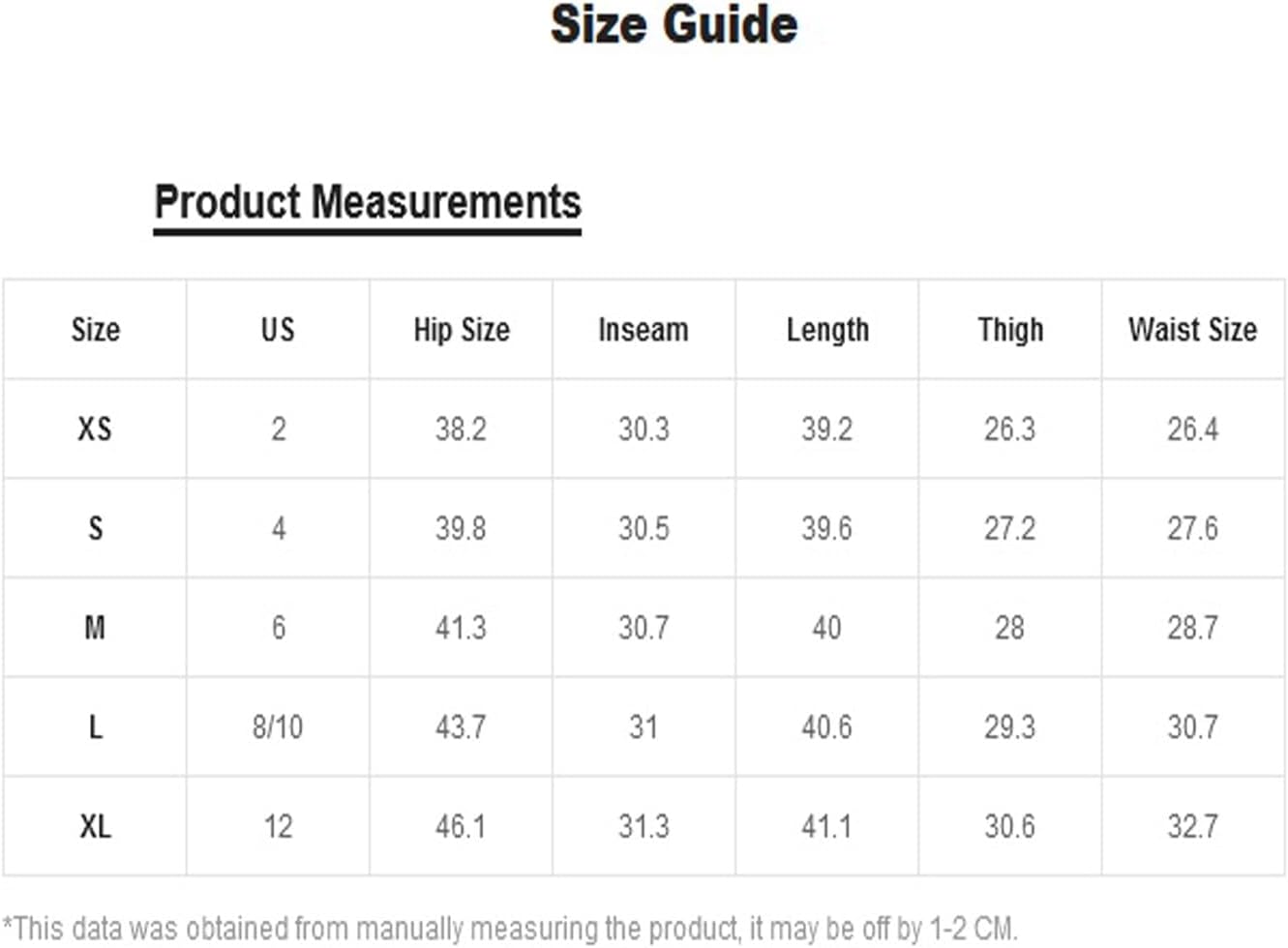Viewport: 1288px width, 948px height.
Task: Click the US column header
Action: pyautogui.click(x=278, y=330)
